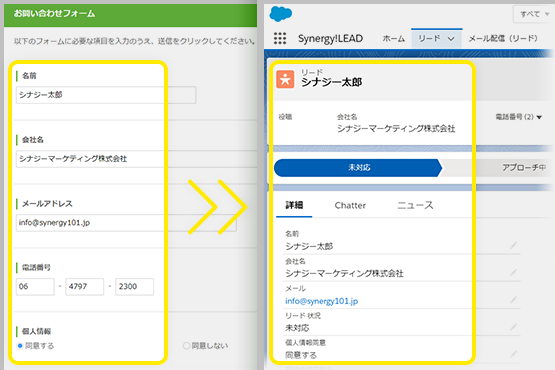Click the 個人情報同意 value 同意する
This screenshot has width=555, height=370.
(301, 355)
